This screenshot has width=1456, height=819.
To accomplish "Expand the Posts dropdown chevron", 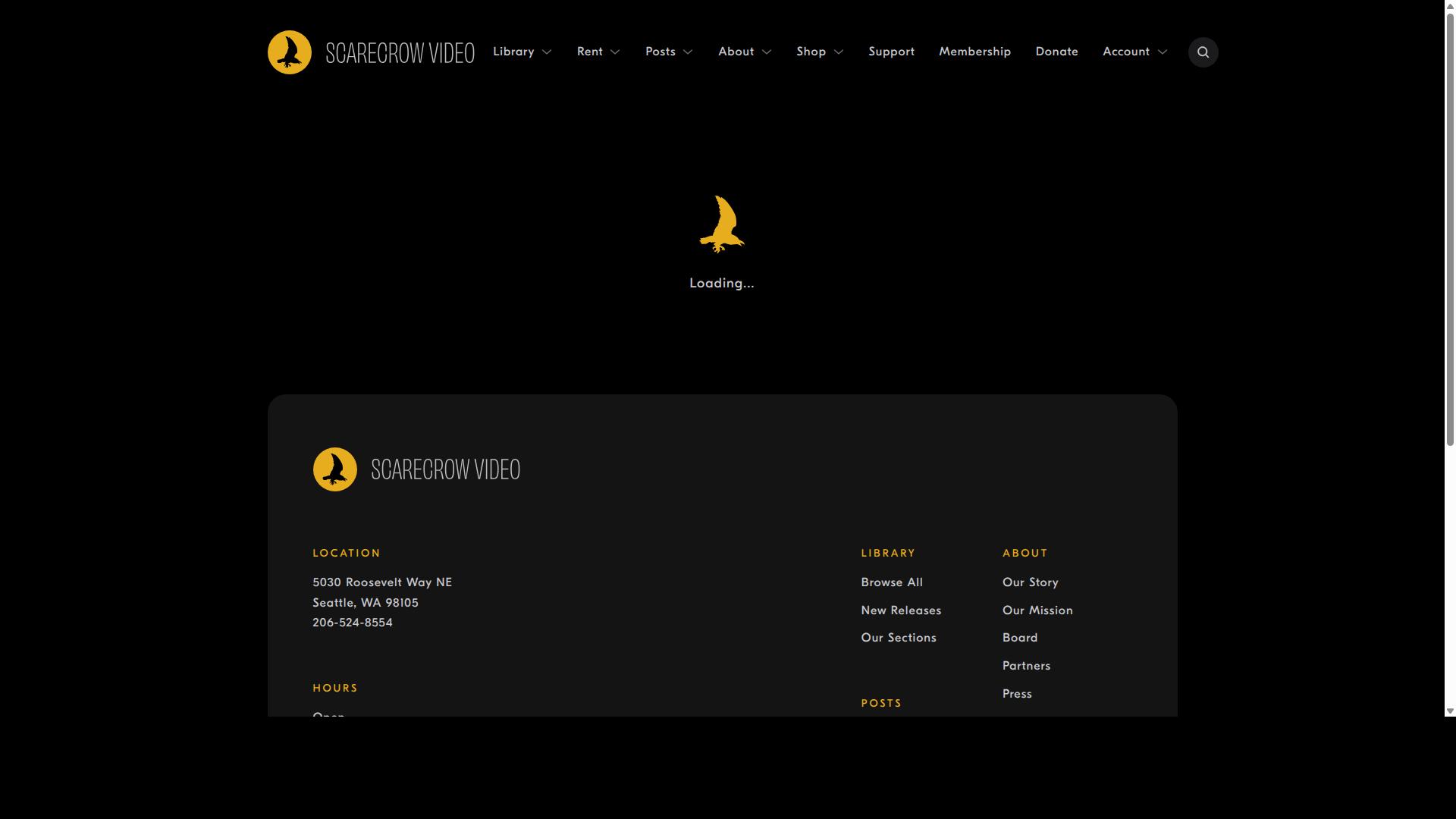I will pos(688,52).
